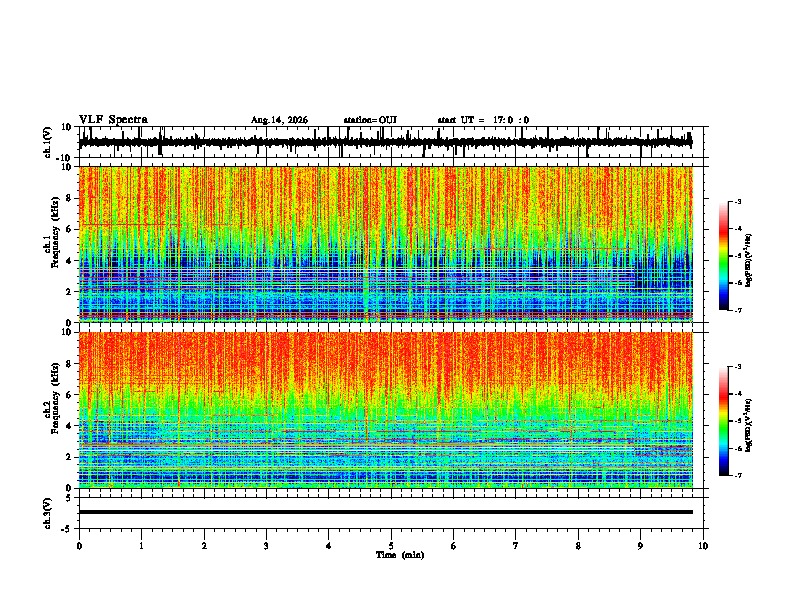Screen dimensions: 792x612
Task: Click the '-3' label on ch.2 colorbar
Action: tap(737, 367)
